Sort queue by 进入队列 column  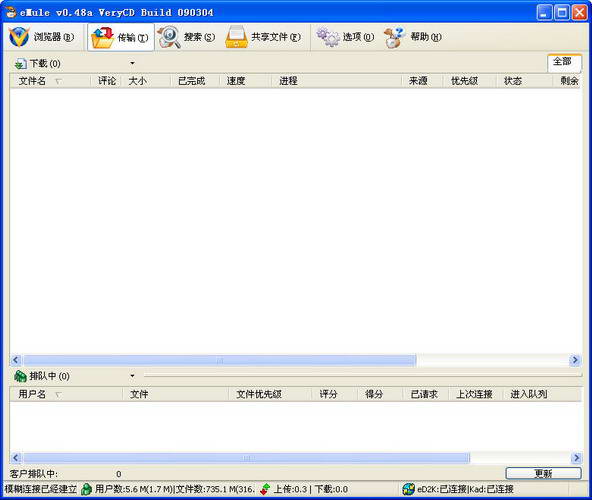tap(542, 394)
